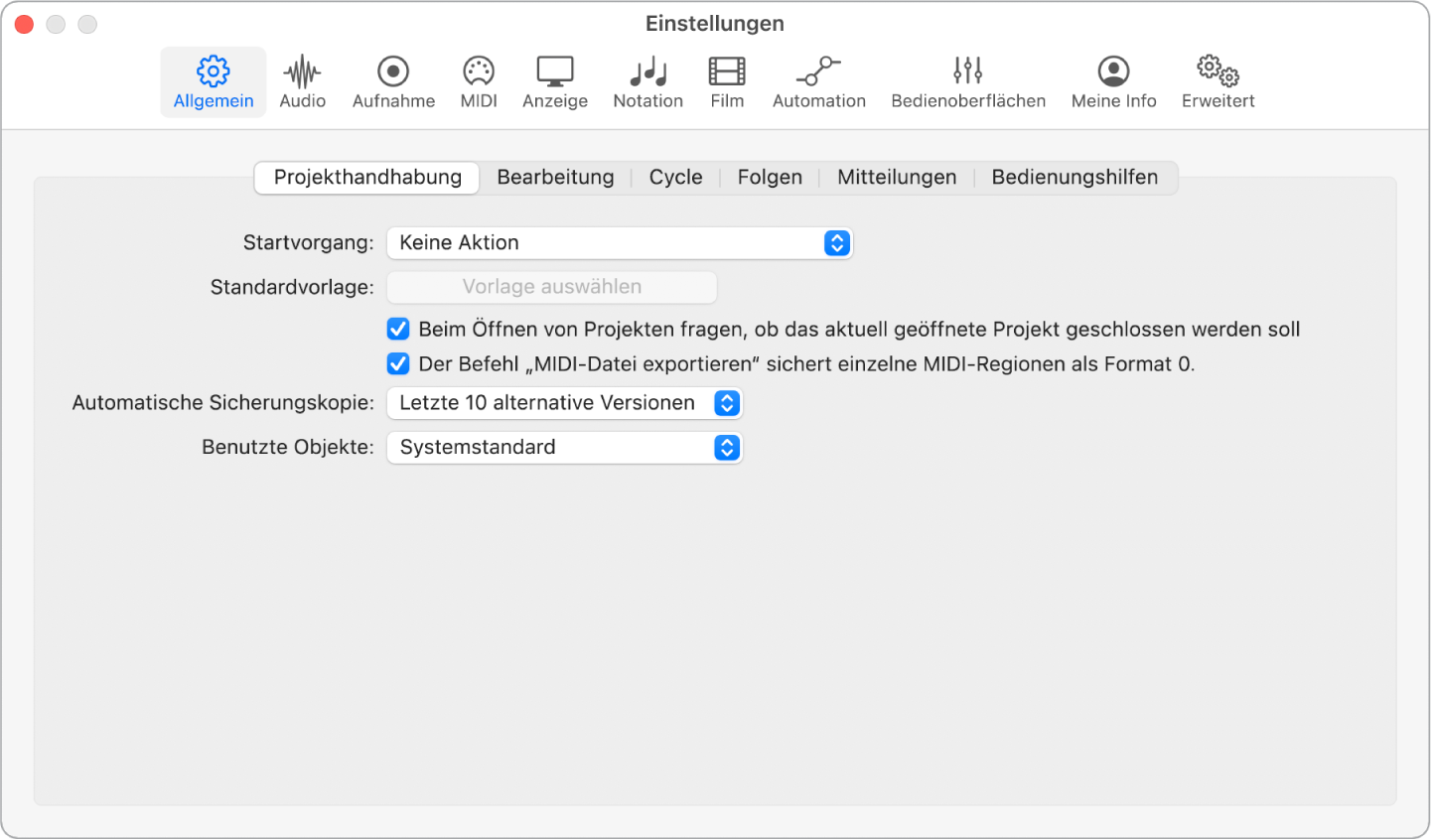The width and height of the screenshot is (1432, 840).
Task: Open the Audio settings pane
Action: click(302, 81)
